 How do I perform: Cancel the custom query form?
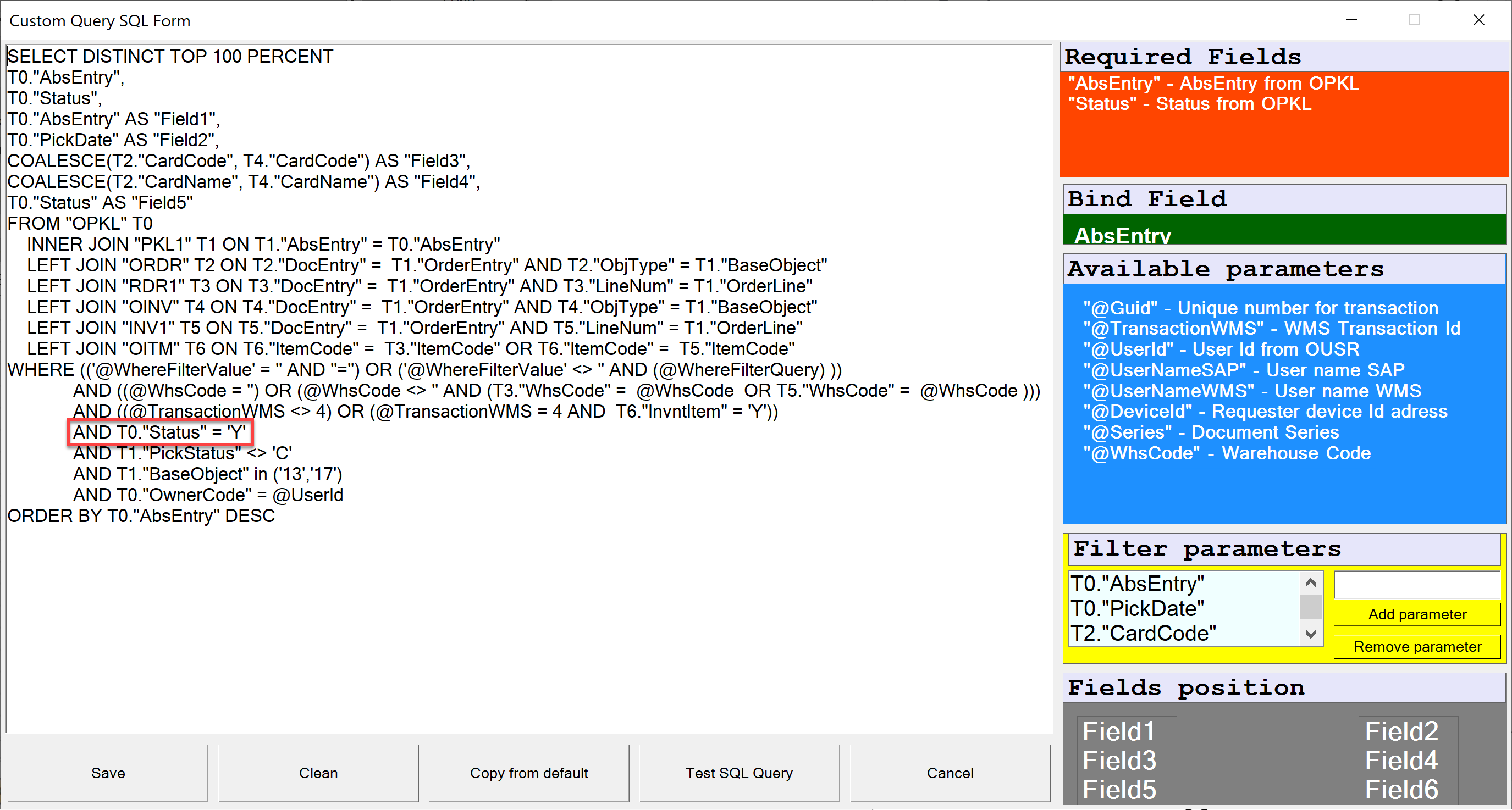949,773
